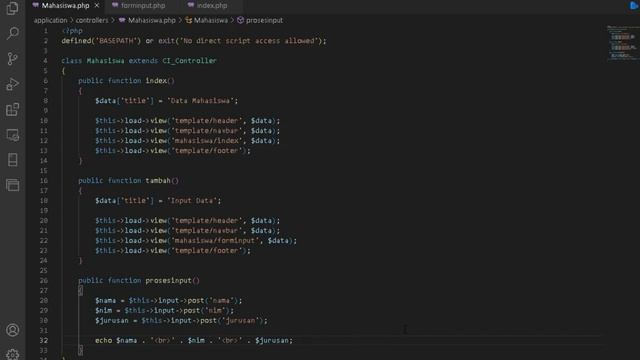
Task: Open the bookmark-style activity bar icon below Remote Explorer
Action: [13, 160]
